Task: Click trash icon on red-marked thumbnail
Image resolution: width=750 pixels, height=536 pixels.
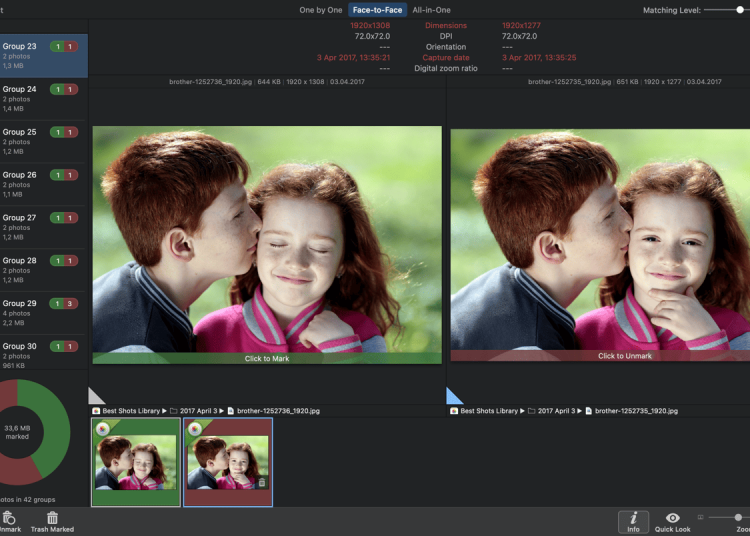Action: pyautogui.click(x=262, y=482)
